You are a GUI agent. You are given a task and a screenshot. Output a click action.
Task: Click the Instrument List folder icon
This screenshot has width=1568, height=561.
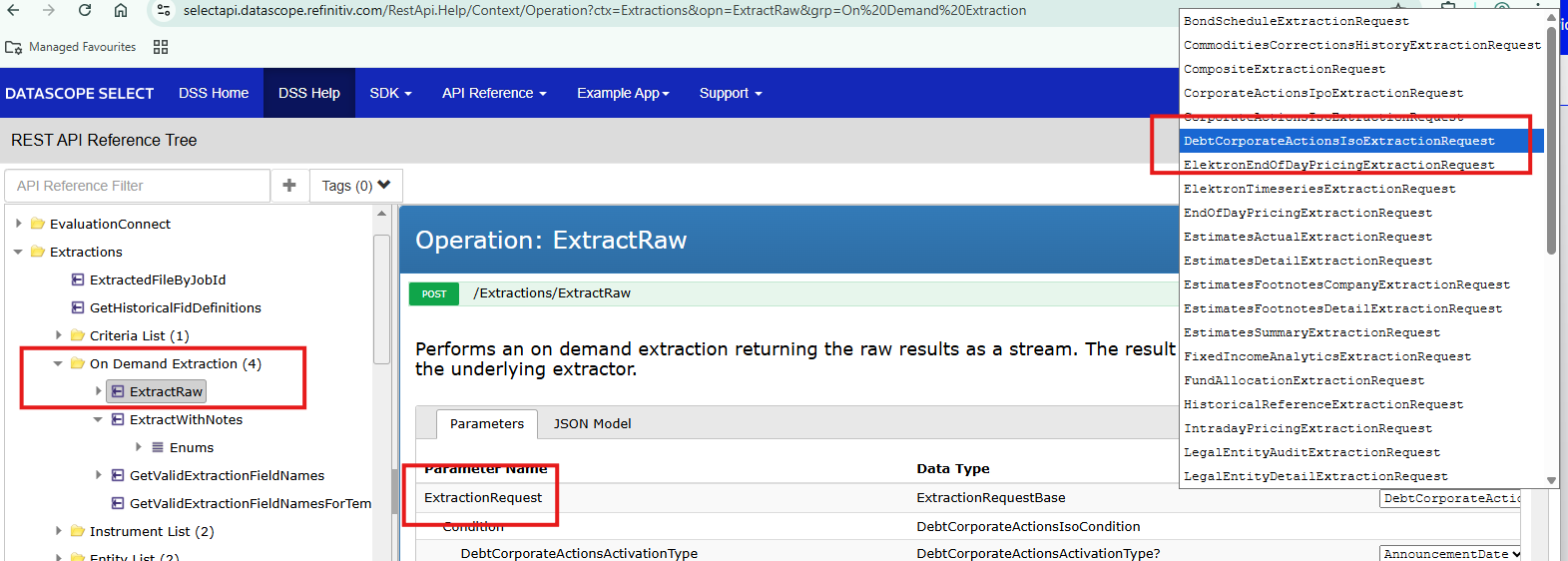[x=78, y=531]
